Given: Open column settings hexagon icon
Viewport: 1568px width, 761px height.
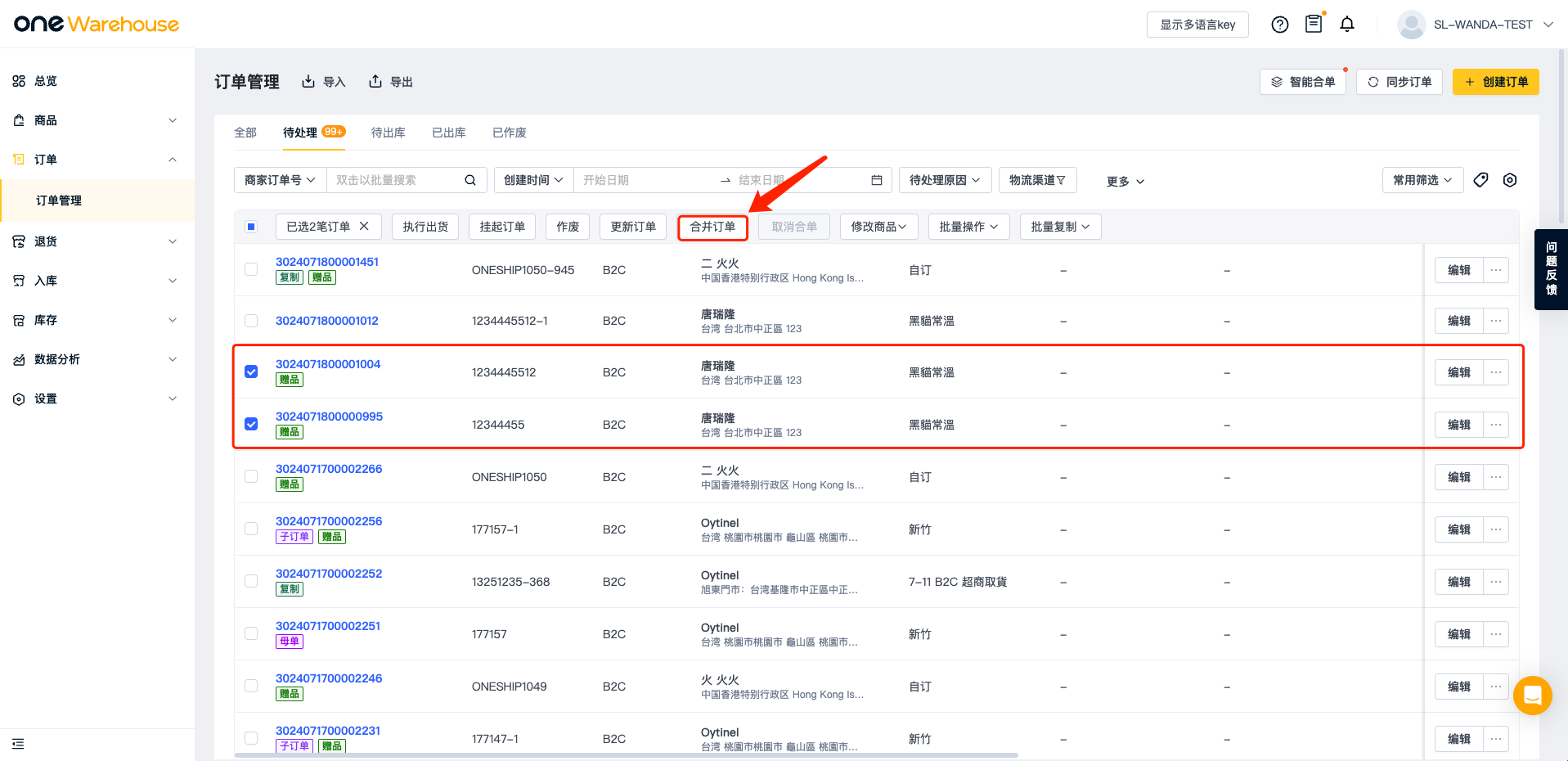Looking at the screenshot, I should coord(1510,180).
